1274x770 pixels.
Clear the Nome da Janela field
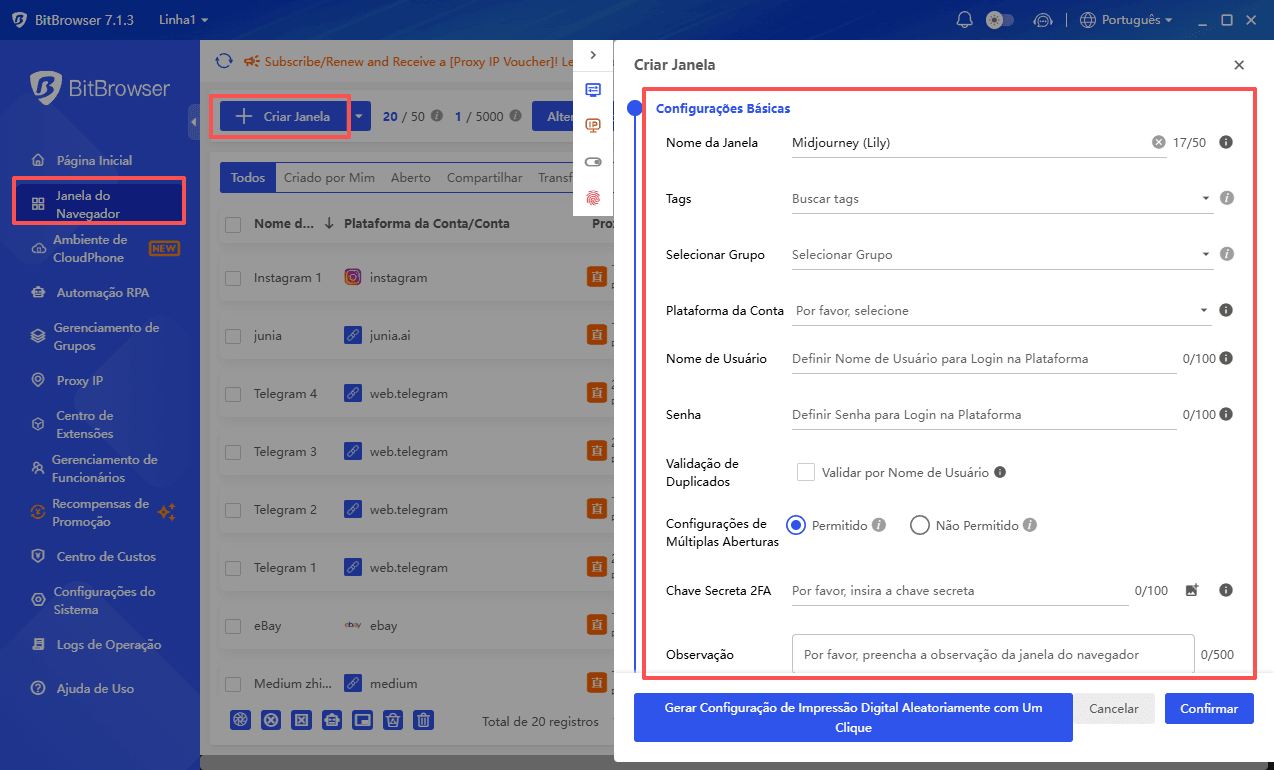pyautogui.click(x=1159, y=142)
